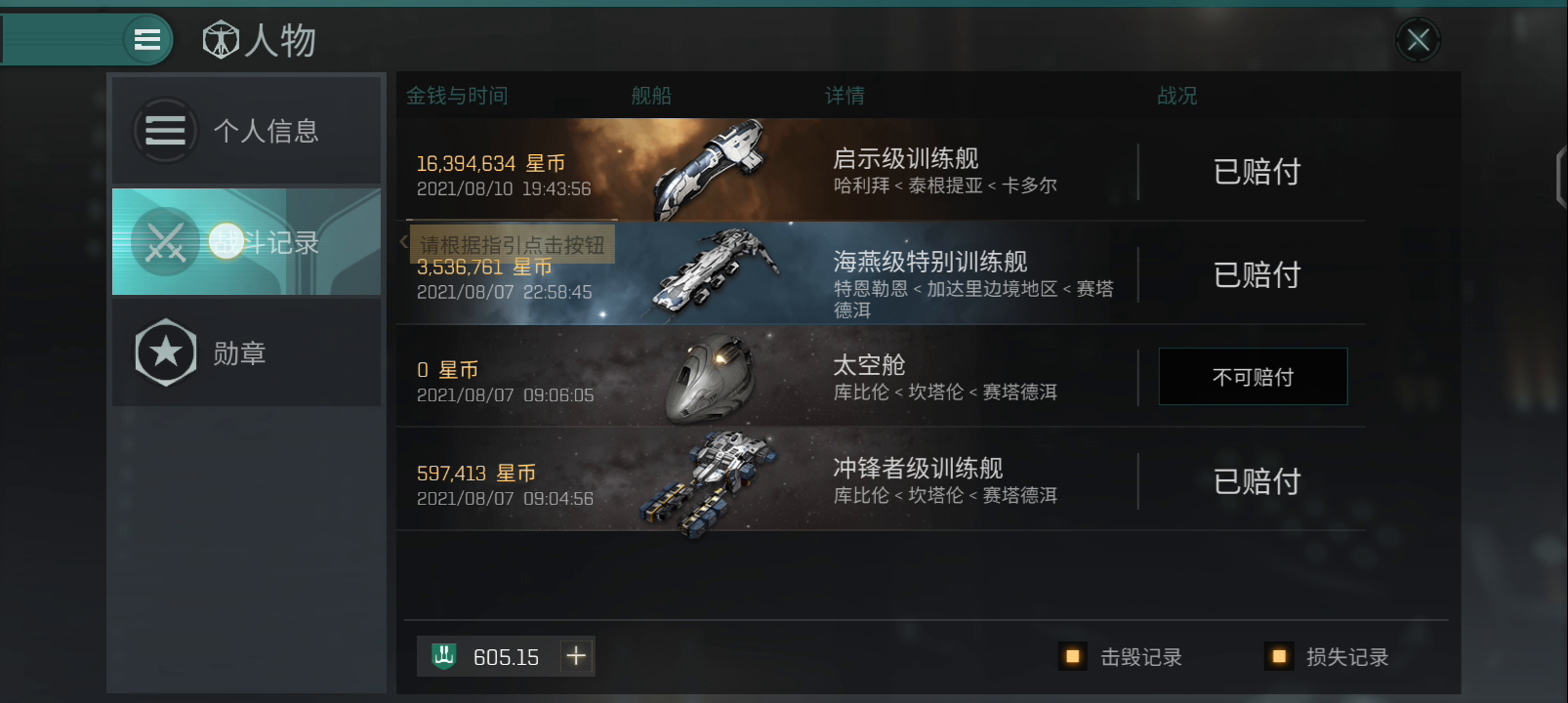Open the 冲锋者级训练舰 loss record row
Viewport: 1568px width, 703px height.
click(881, 479)
